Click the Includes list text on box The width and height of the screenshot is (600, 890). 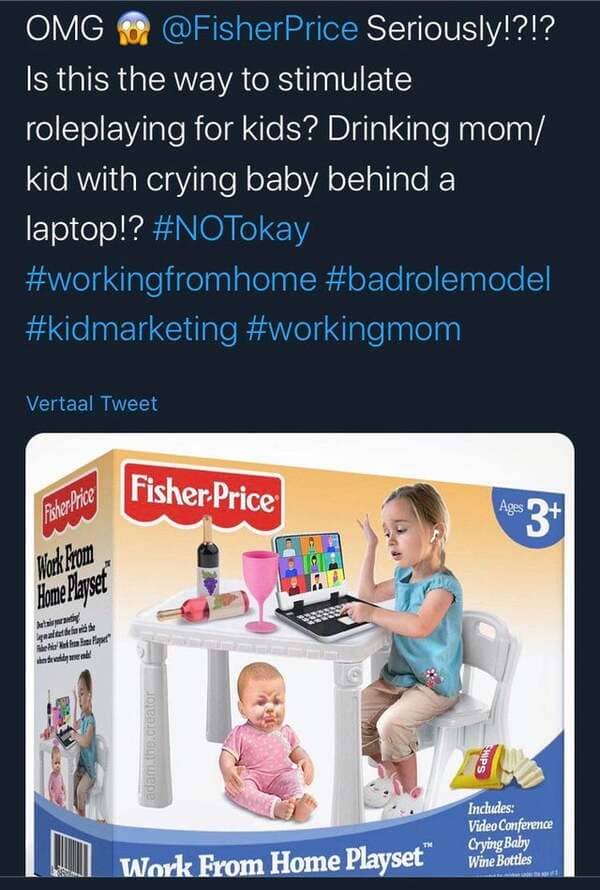(x=510, y=834)
